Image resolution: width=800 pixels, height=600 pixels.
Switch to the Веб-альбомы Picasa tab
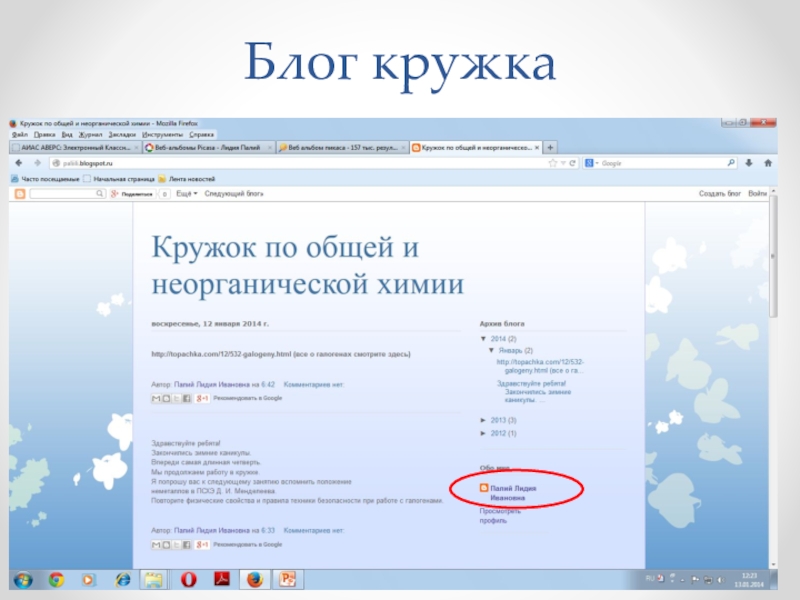tap(207, 147)
